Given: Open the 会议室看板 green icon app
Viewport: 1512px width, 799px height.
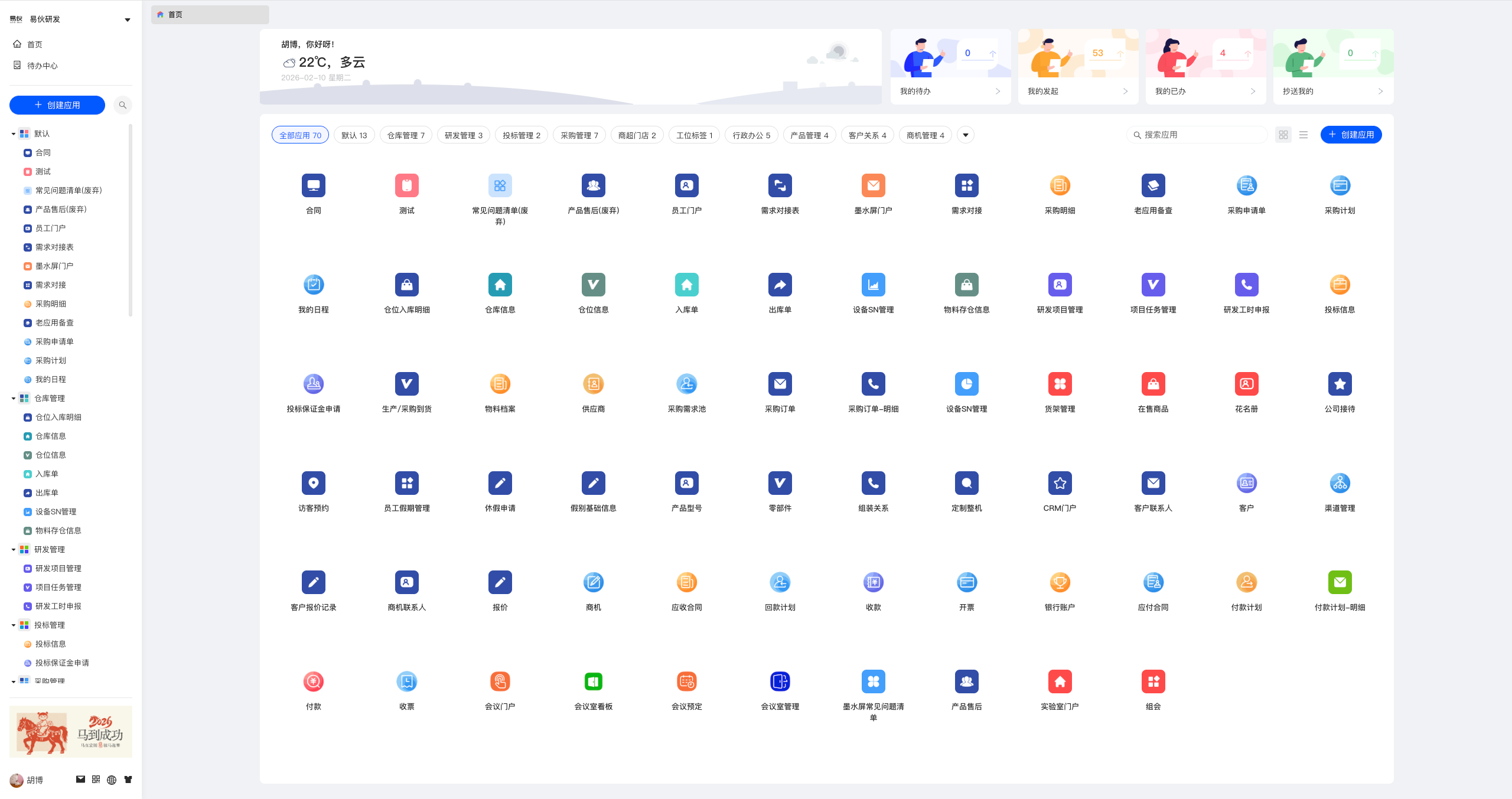Looking at the screenshot, I should click(593, 682).
